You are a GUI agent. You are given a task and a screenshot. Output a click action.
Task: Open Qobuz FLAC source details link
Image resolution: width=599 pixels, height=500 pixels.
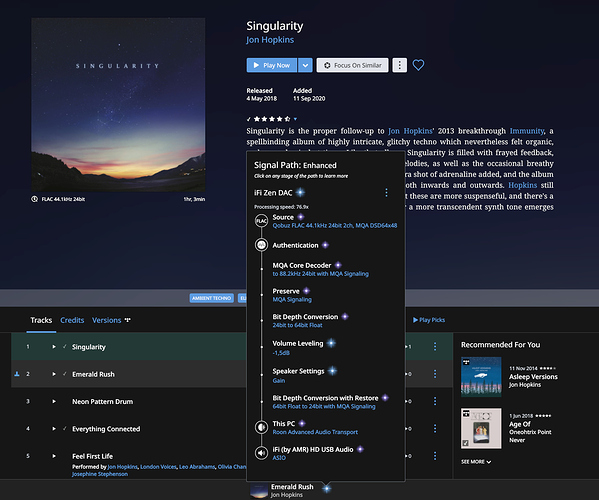[335, 226]
